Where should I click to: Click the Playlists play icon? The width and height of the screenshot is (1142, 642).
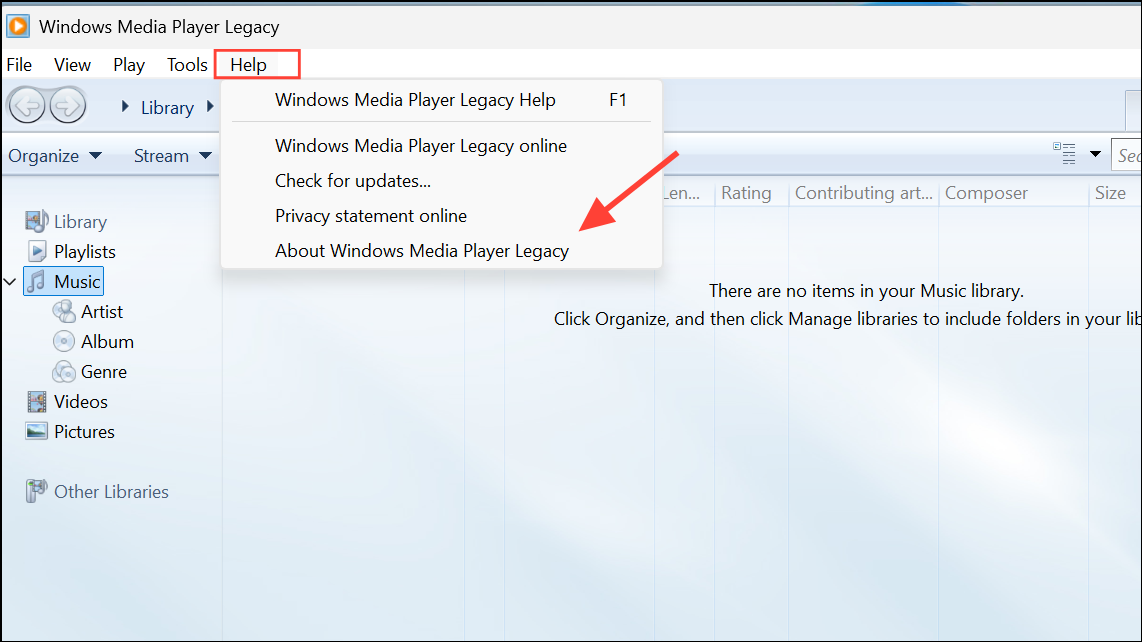tap(37, 251)
